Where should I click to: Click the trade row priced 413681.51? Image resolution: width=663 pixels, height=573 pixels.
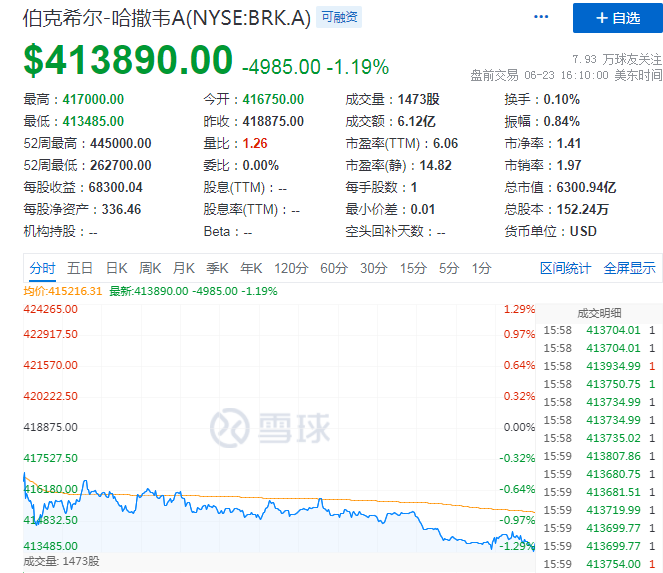pyautogui.click(x=599, y=492)
